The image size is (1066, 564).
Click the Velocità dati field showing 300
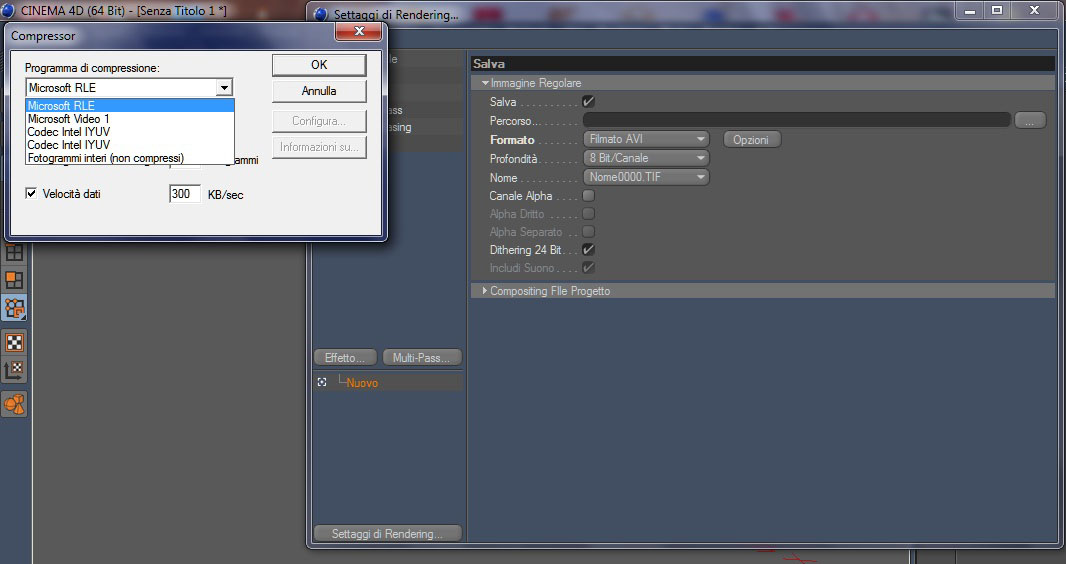pos(185,194)
